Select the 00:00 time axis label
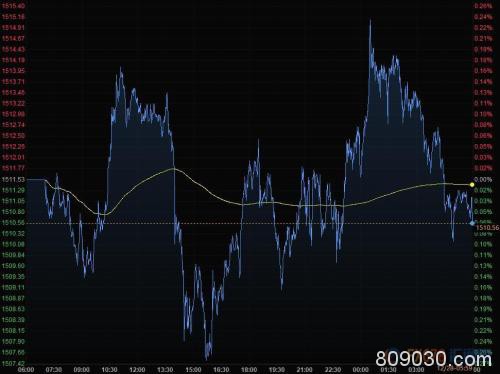The image size is (500, 374). tap(361, 370)
